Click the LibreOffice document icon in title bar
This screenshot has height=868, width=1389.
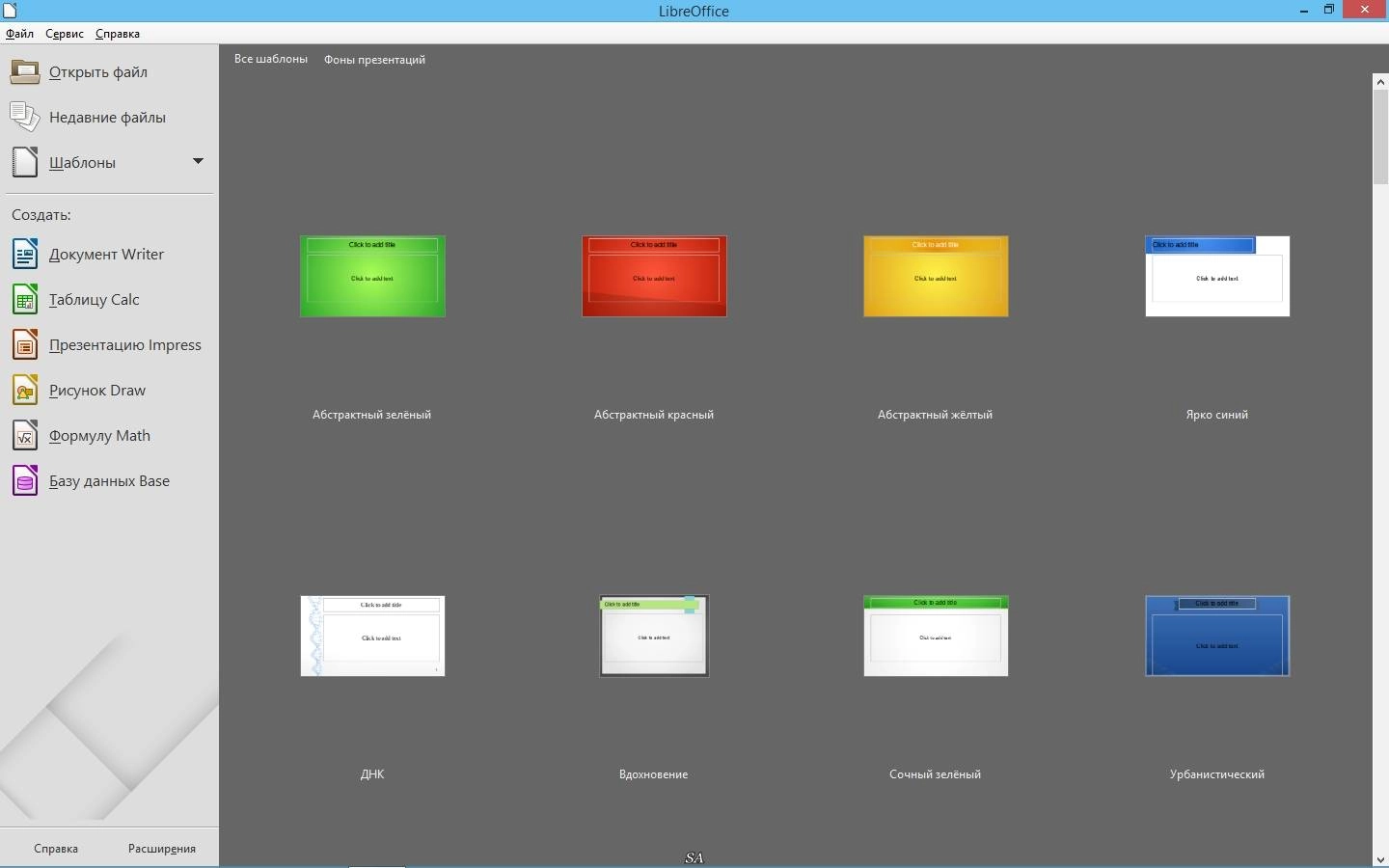click(x=11, y=11)
